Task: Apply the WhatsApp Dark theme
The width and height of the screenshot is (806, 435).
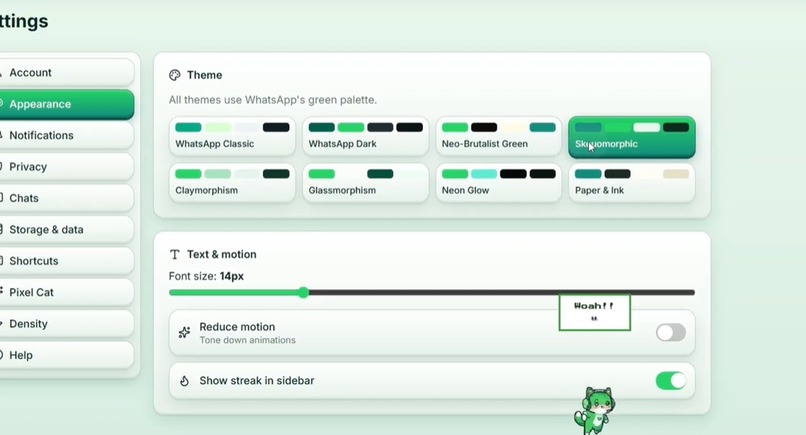Action: coord(365,136)
